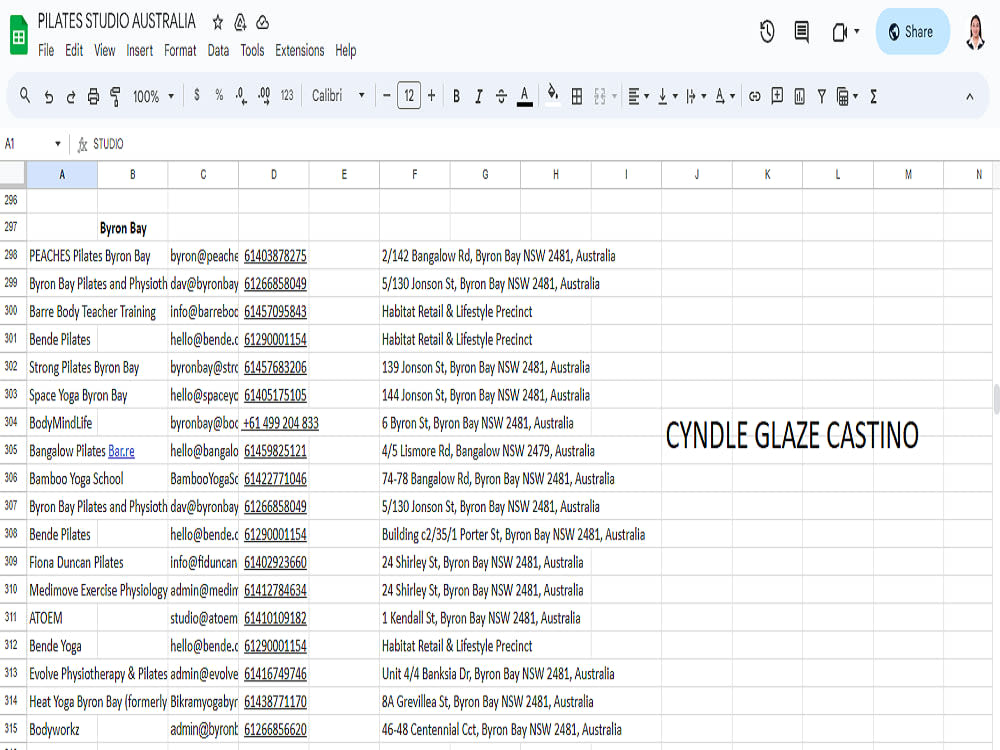Open the View menu
The height and width of the screenshot is (750, 1000).
tap(105, 50)
